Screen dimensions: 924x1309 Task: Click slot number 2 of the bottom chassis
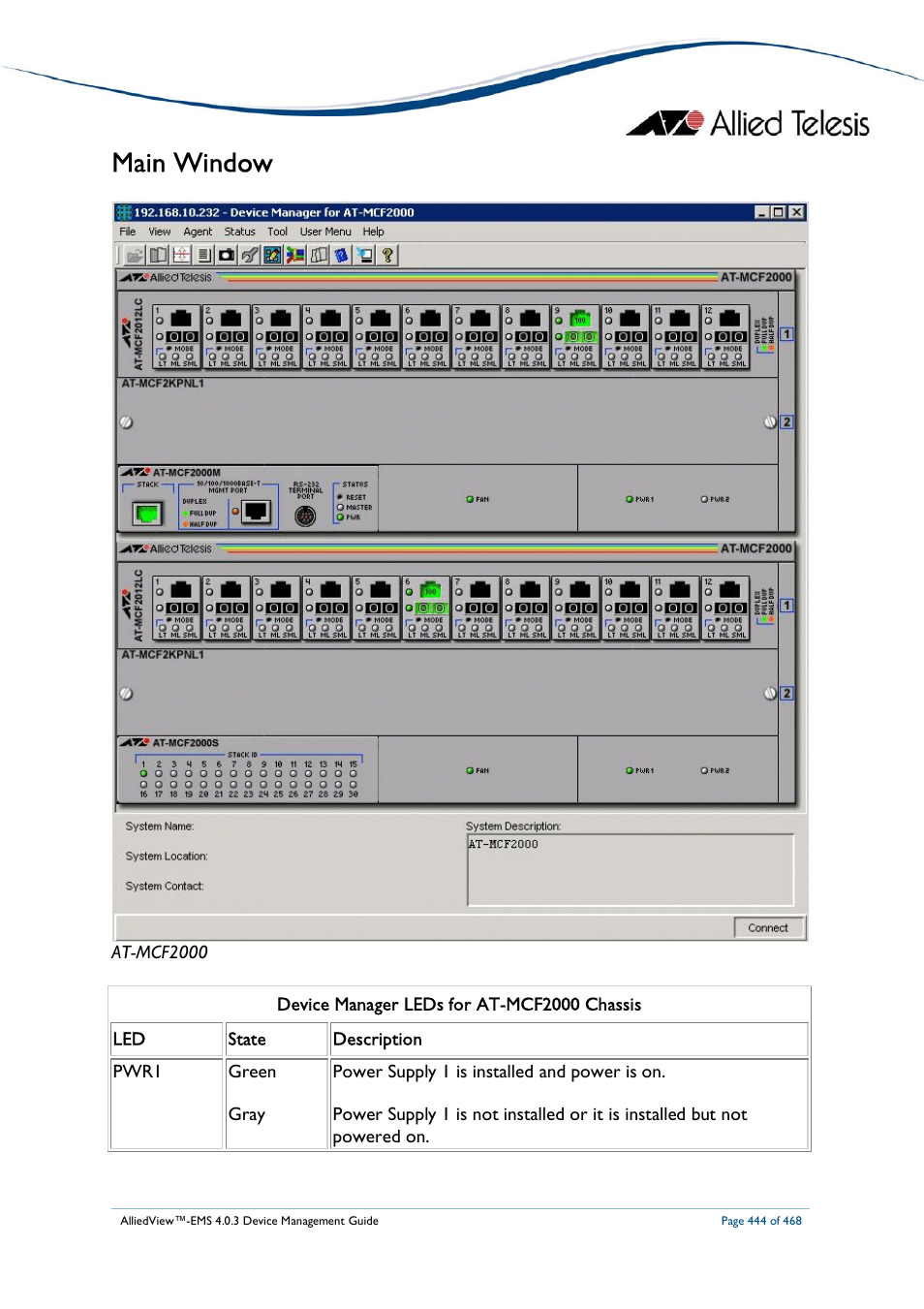pyautogui.click(x=786, y=694)
